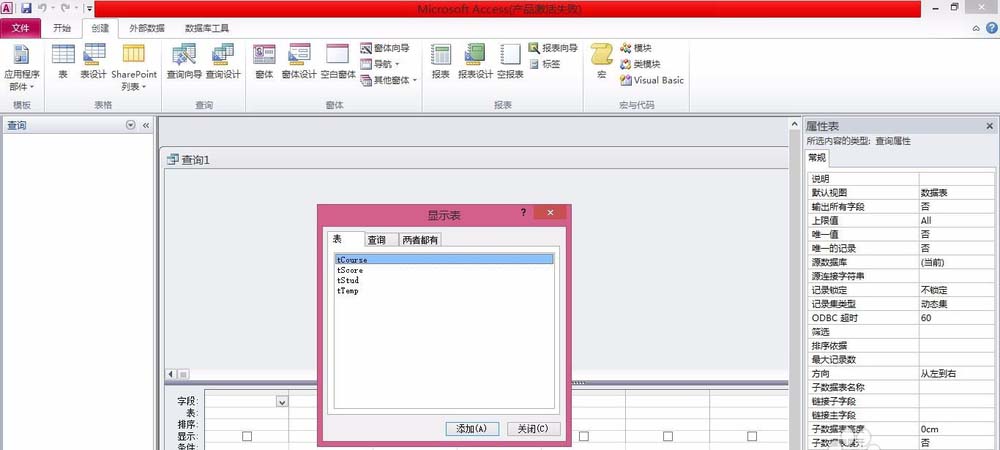Expand the 字段 field dropdown arrow
1000x450 pixels.
[281, 401]
